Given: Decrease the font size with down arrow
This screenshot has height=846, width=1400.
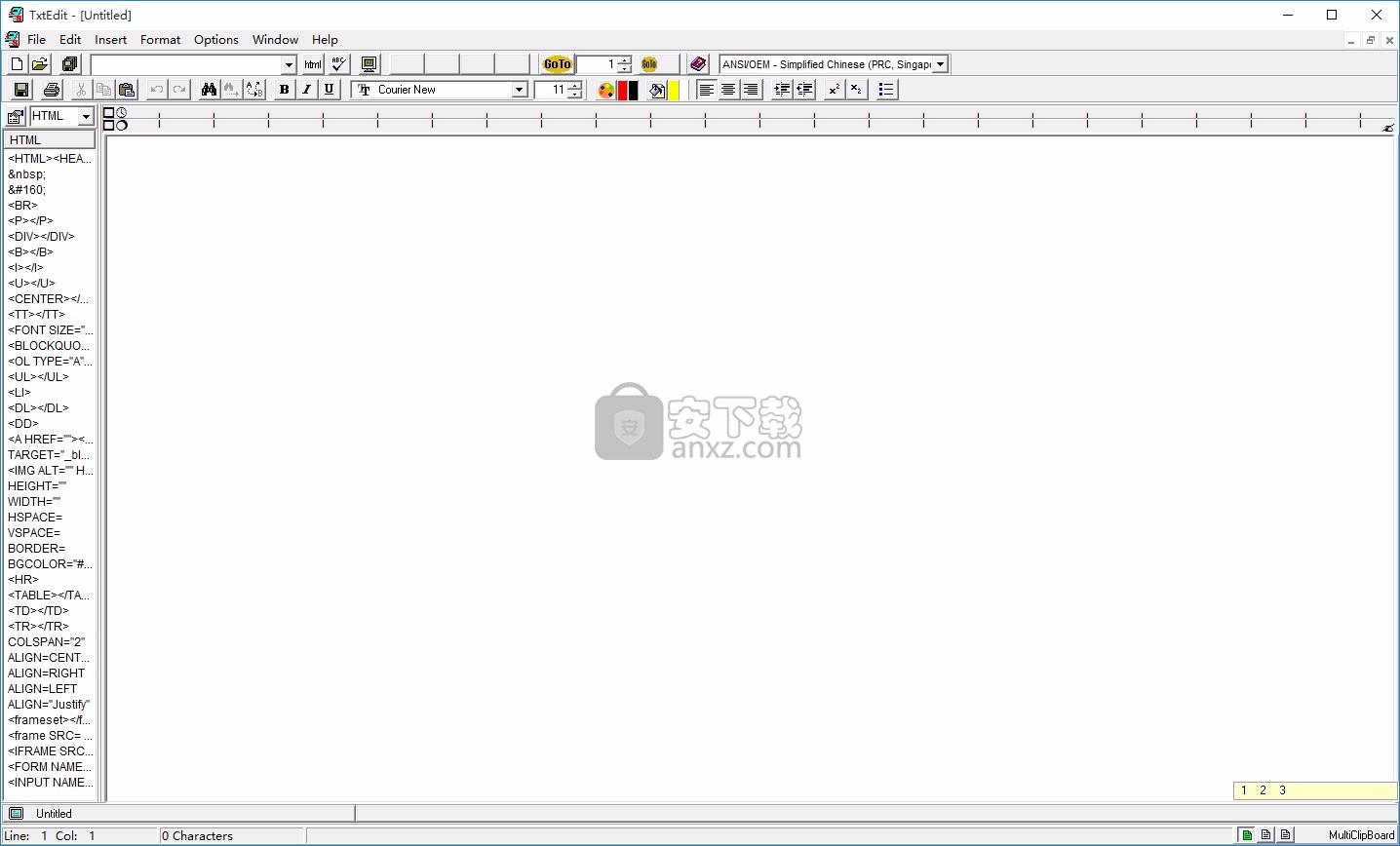Looking at the screenshot, I should (x=575, y=95).
